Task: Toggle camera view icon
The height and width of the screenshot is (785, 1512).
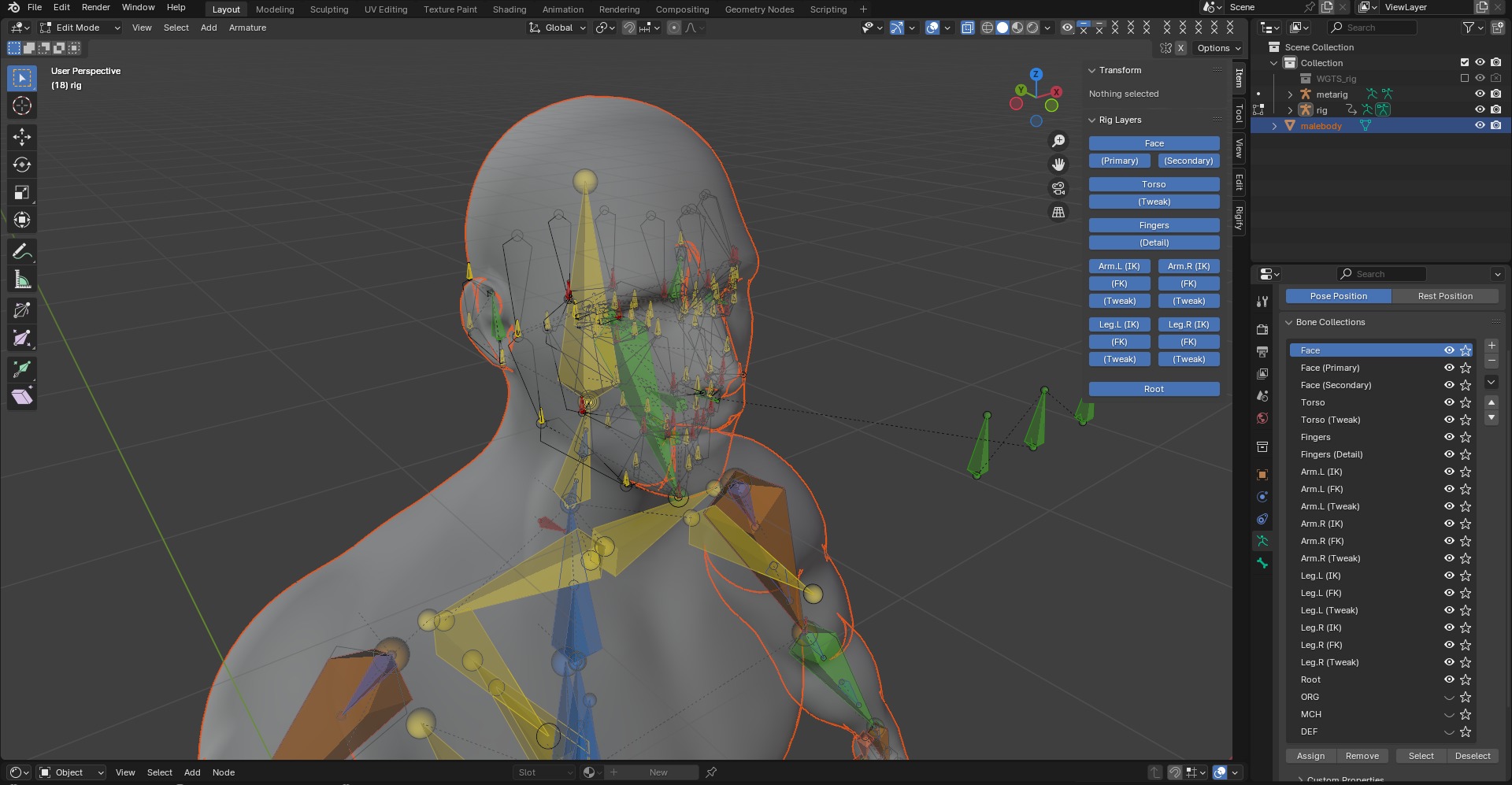Action: [1058, 188]
